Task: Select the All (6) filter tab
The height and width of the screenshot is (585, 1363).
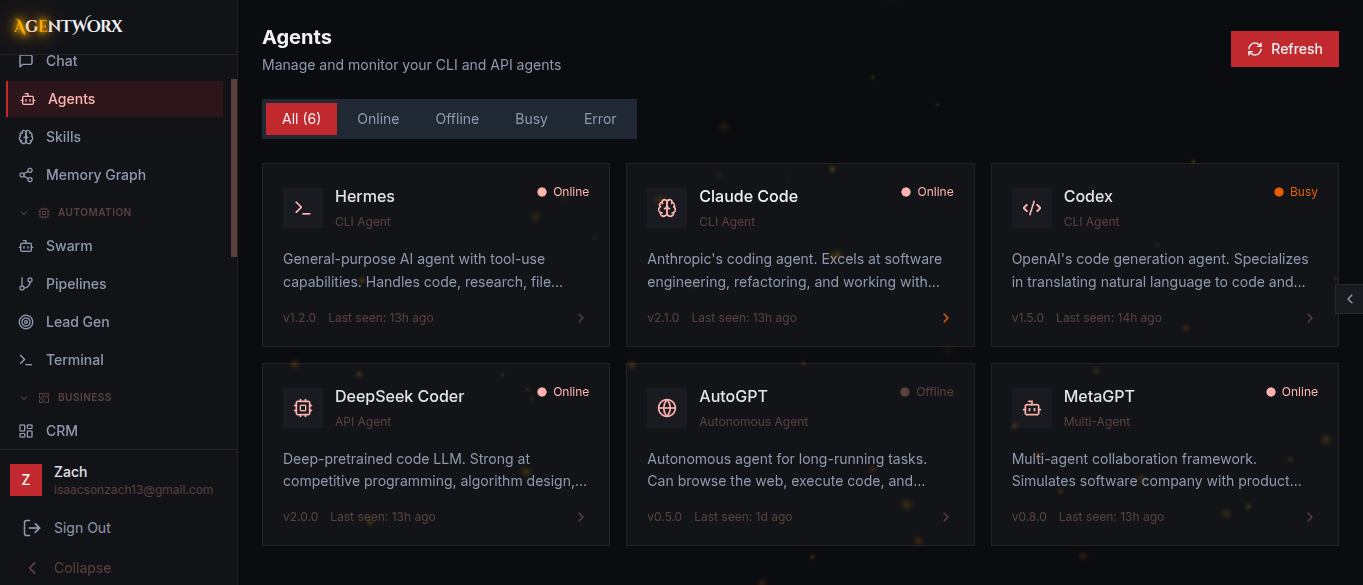Action: coord(301,119)
